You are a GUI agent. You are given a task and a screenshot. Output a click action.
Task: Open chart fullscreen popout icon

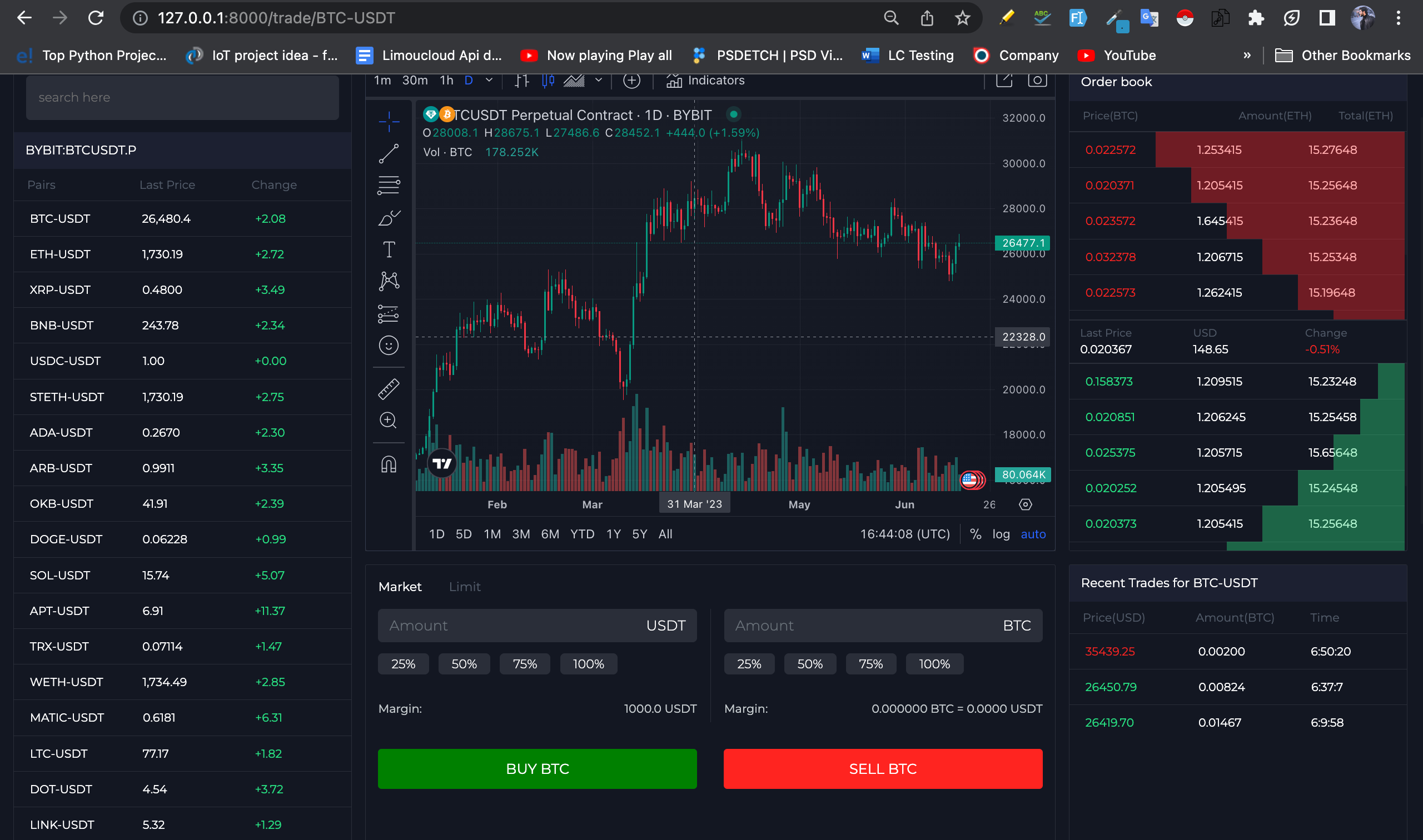point(1004,81)
